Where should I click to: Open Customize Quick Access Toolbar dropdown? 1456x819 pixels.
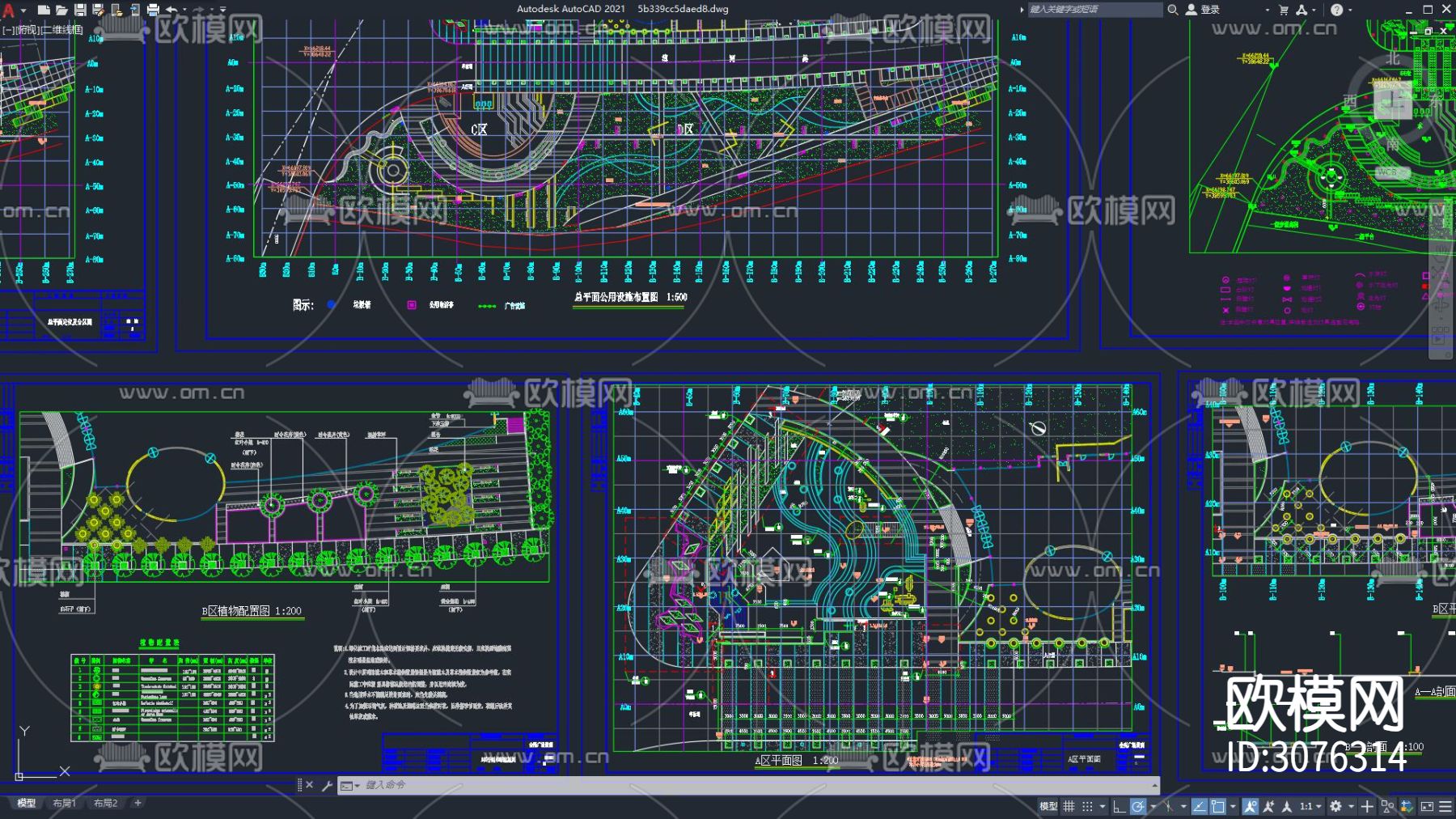pos(223,10)
